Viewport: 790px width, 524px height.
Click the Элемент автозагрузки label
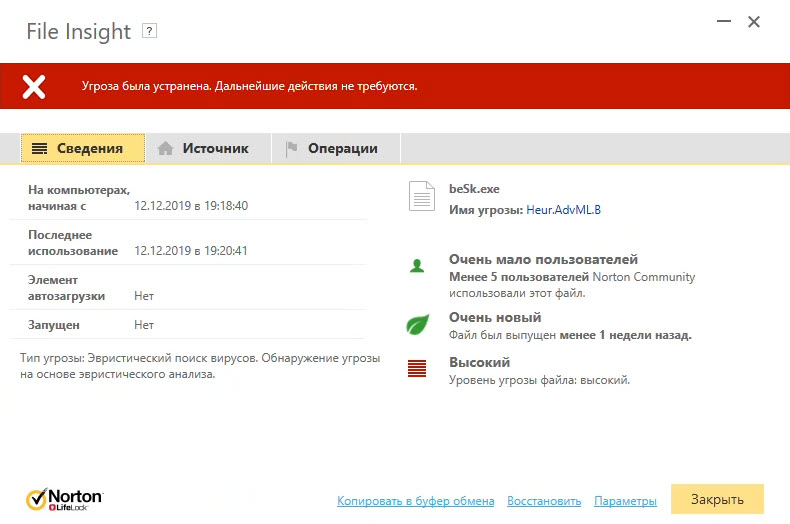click(67, 288)
